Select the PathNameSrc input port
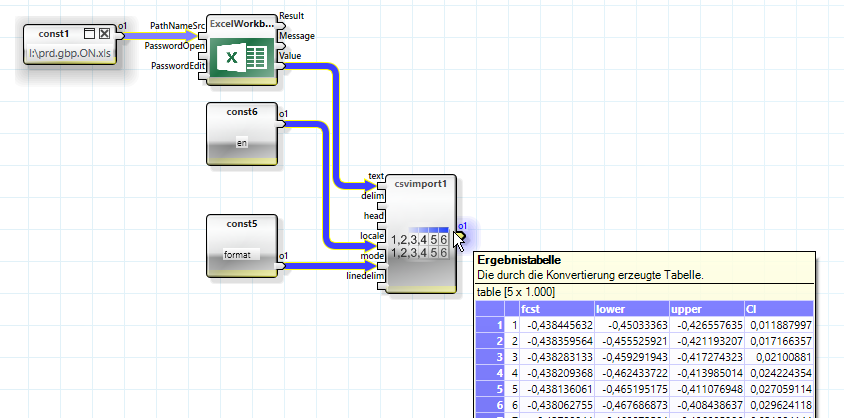This screenshot has width=844, height=418. coord(202,35)
